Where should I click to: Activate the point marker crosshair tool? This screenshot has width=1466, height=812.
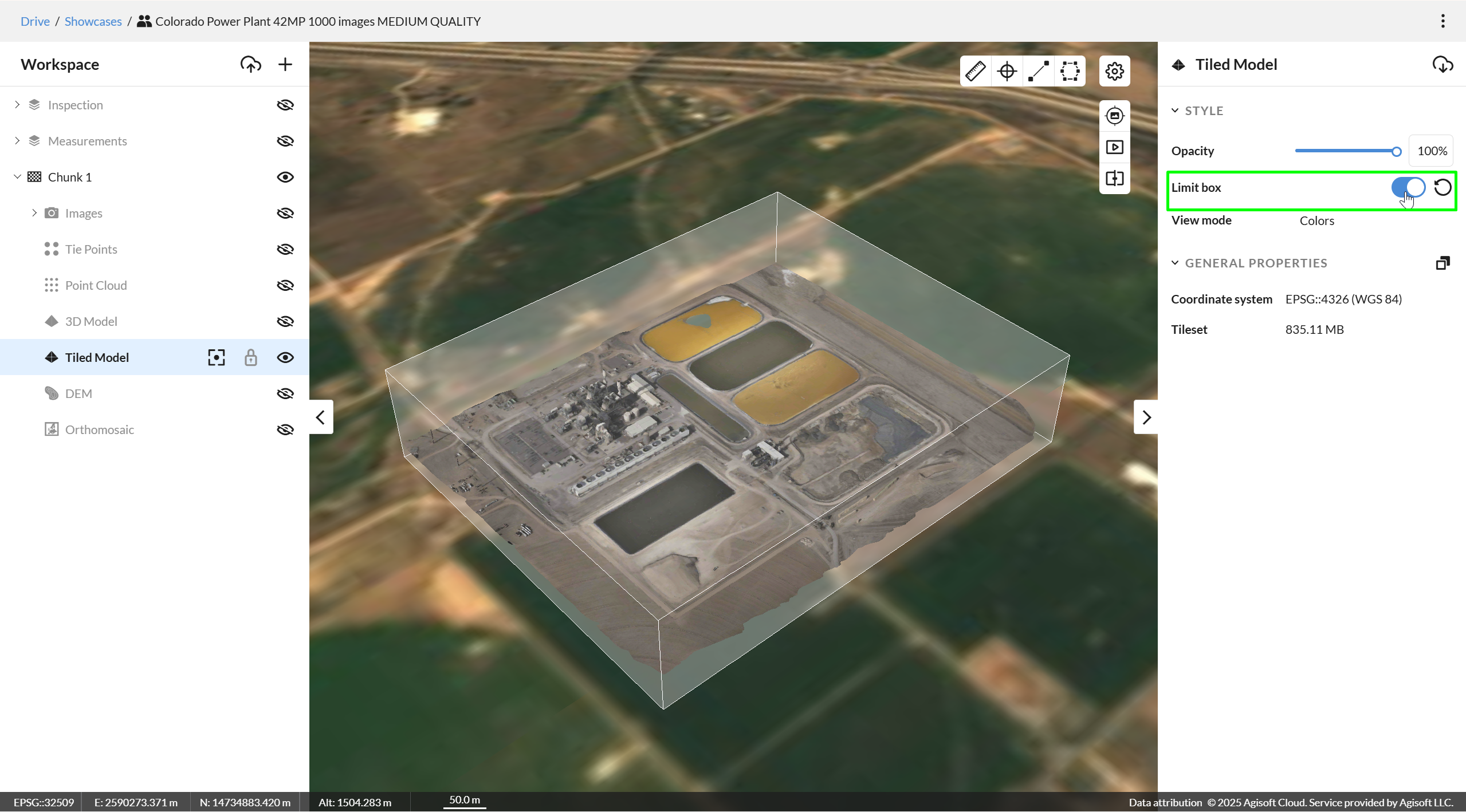(1007, 71)
